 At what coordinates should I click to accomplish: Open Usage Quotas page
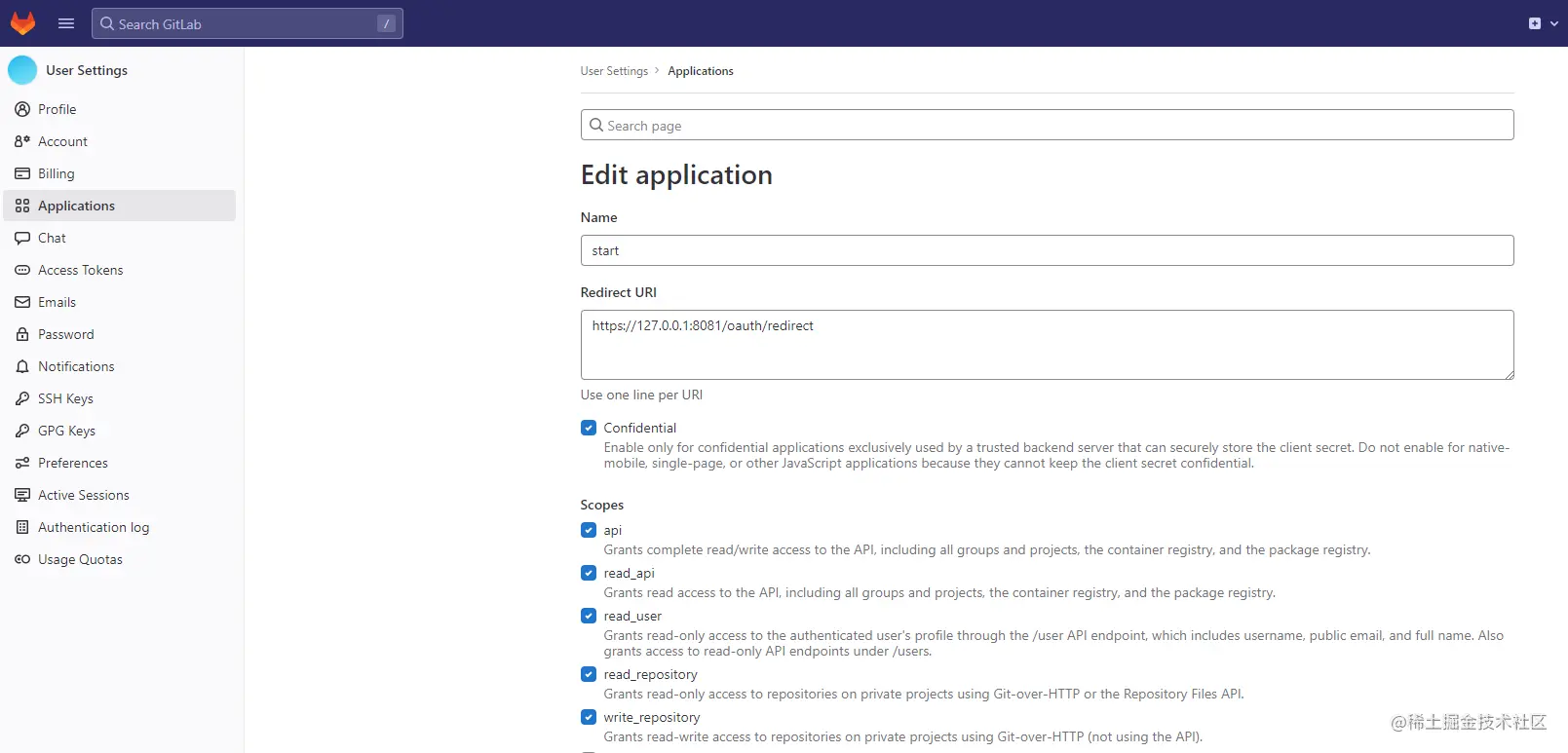120,559
